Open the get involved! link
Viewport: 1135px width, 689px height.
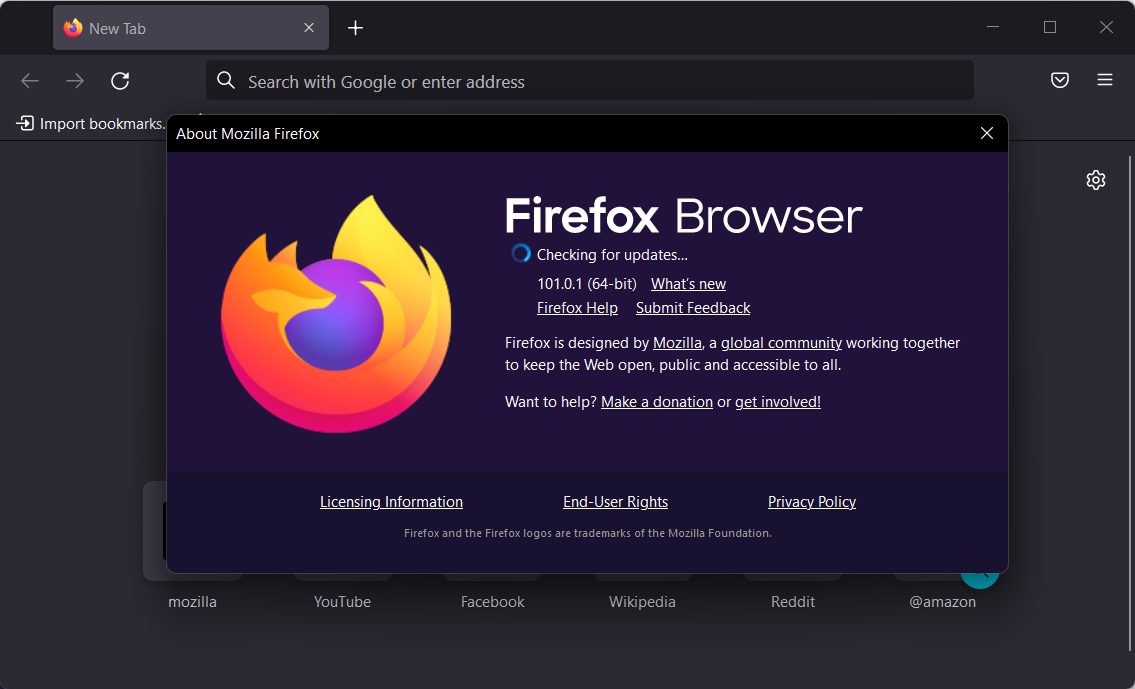(x=777, y=402)
